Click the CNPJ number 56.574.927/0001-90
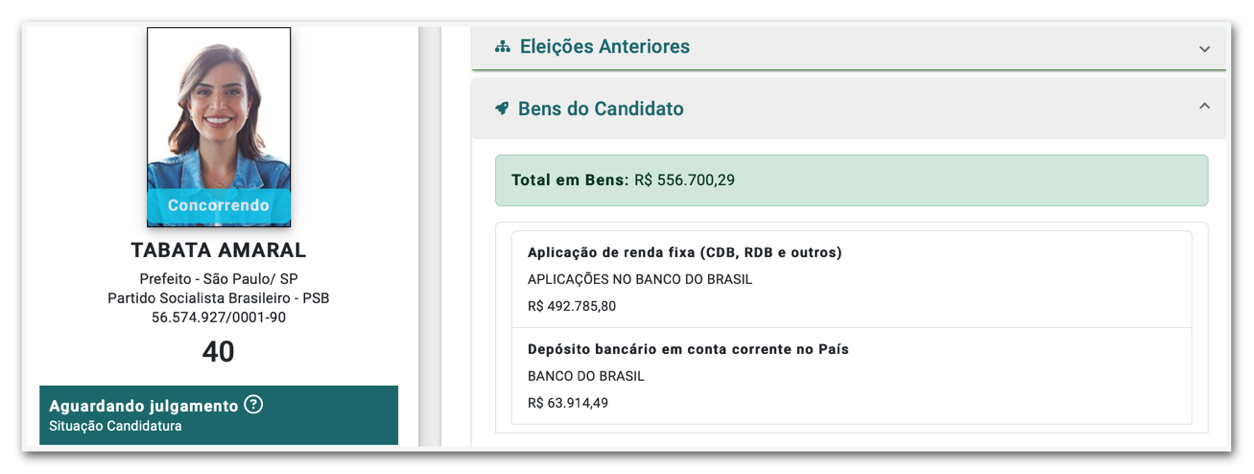This screenshot has width=1254, height=474. (x=218, y=317)
